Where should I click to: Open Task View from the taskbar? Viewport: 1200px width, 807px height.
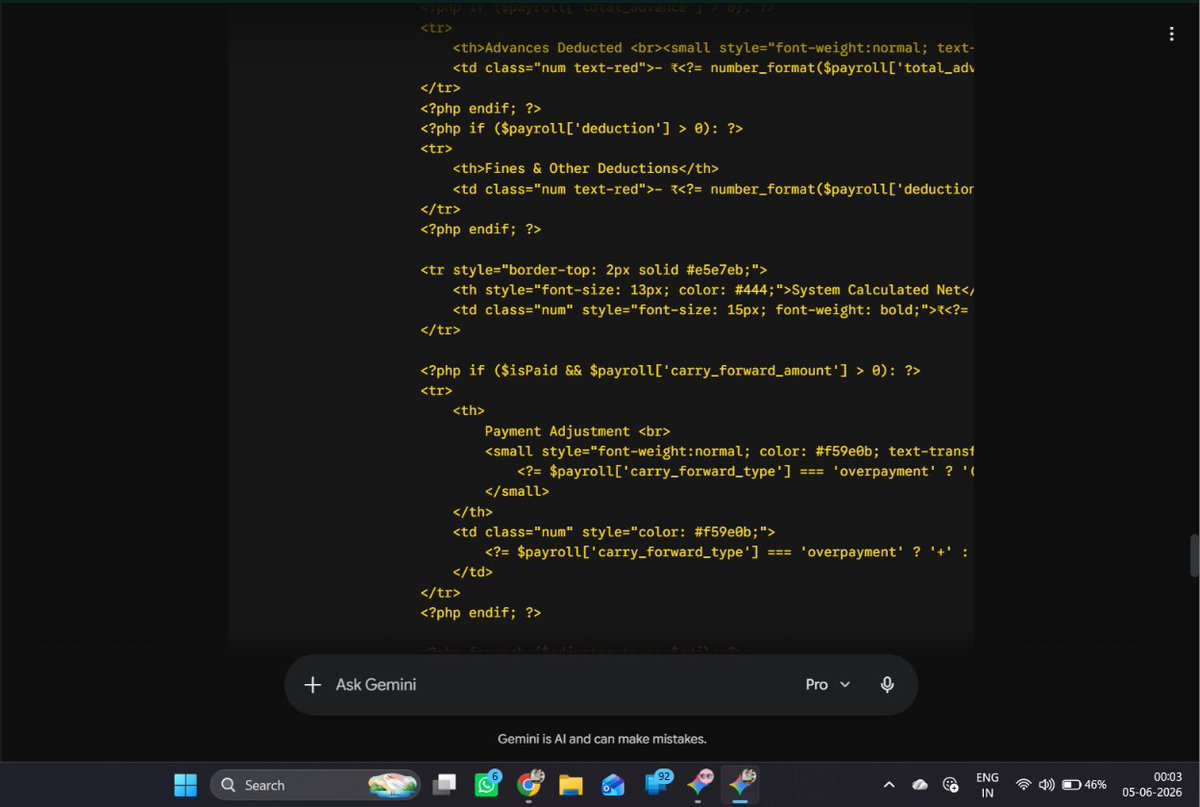[444, 785]
